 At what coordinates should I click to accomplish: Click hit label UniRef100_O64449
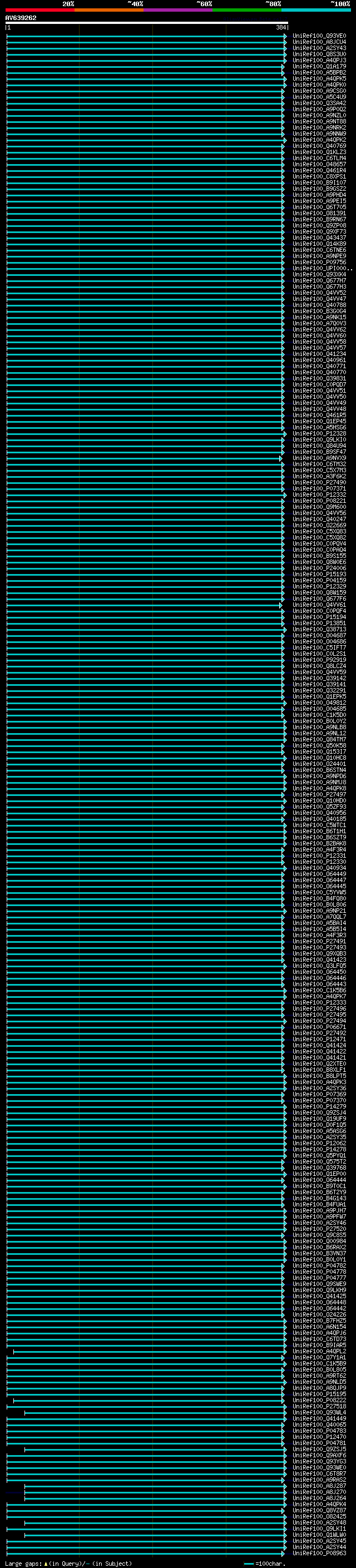click(319, 874)
